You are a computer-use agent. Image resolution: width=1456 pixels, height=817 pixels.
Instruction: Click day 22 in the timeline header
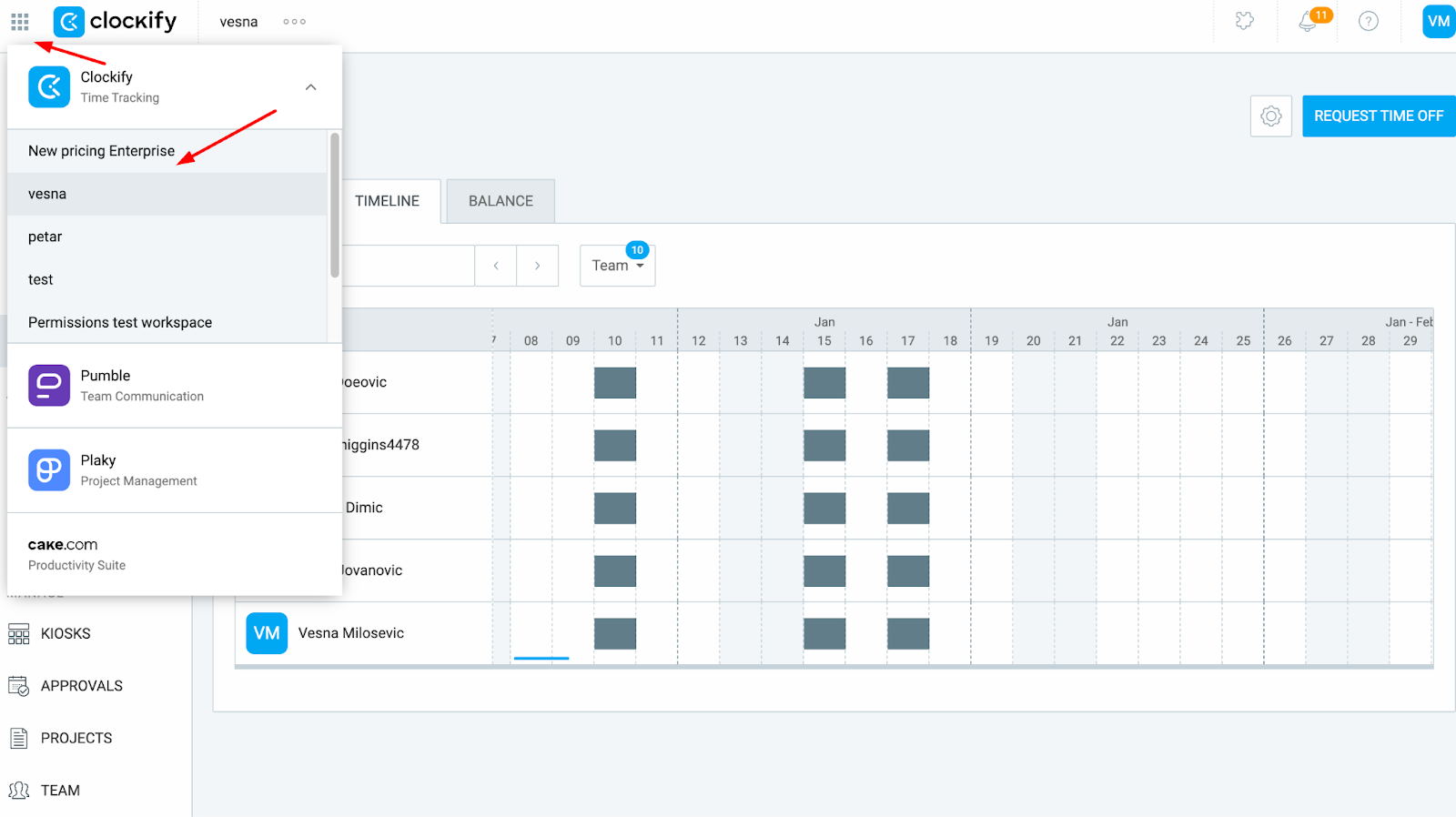(1117, 341)
